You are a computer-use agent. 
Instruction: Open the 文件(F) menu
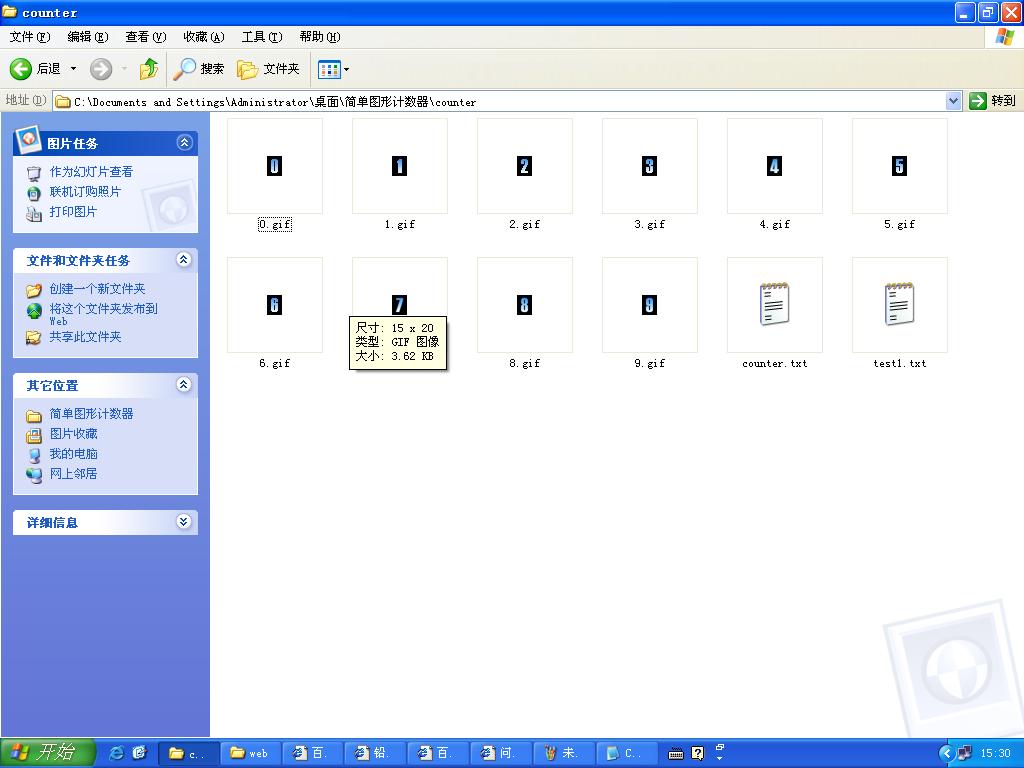[x=30, y=37]
